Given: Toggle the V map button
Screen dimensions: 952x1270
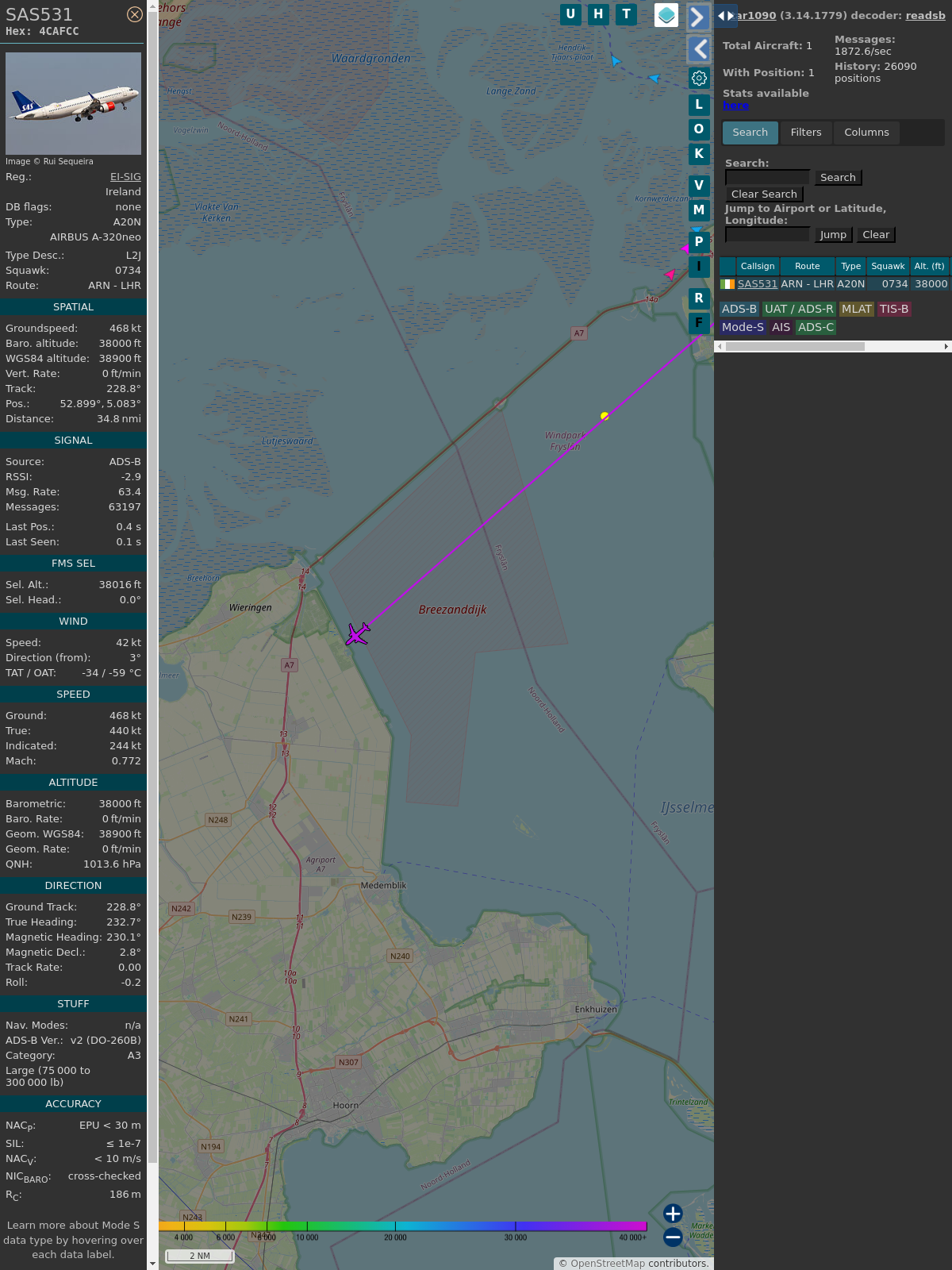Looking at the screenshot, I should [699, 186].
